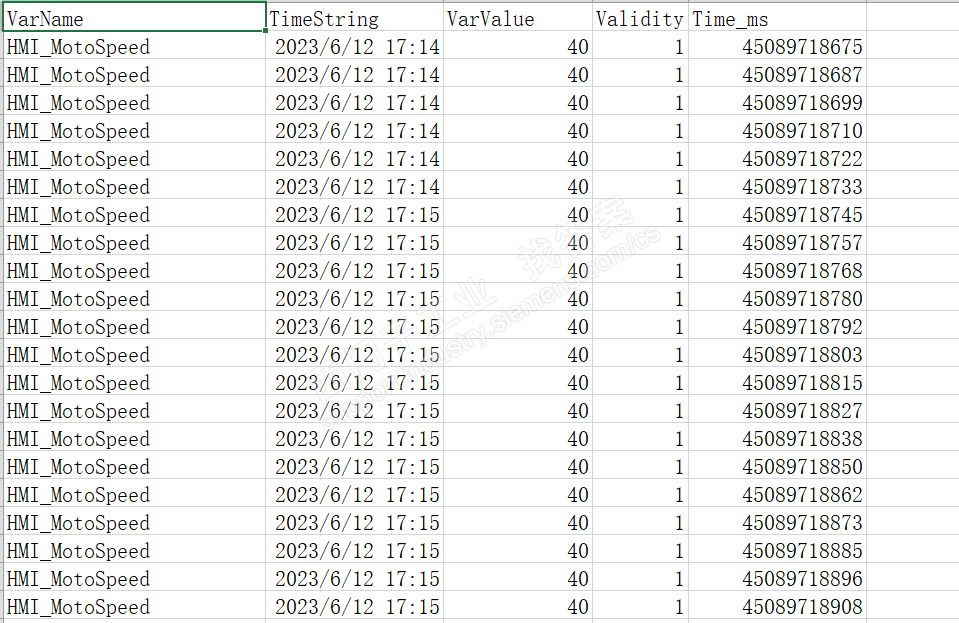Click the cell containing 45089718757
959x623 pixels.
click(777, 242)
